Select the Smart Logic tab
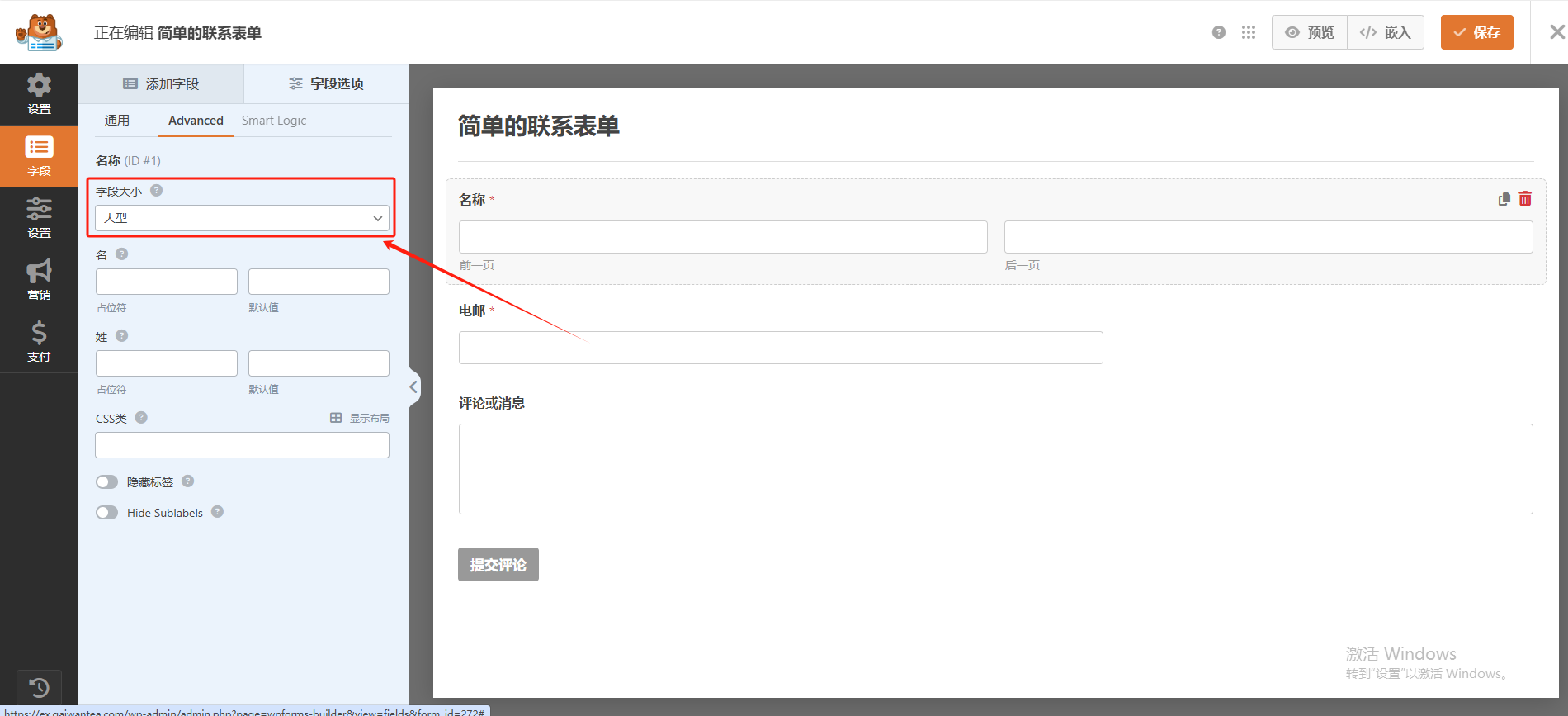 pos(274,121)
